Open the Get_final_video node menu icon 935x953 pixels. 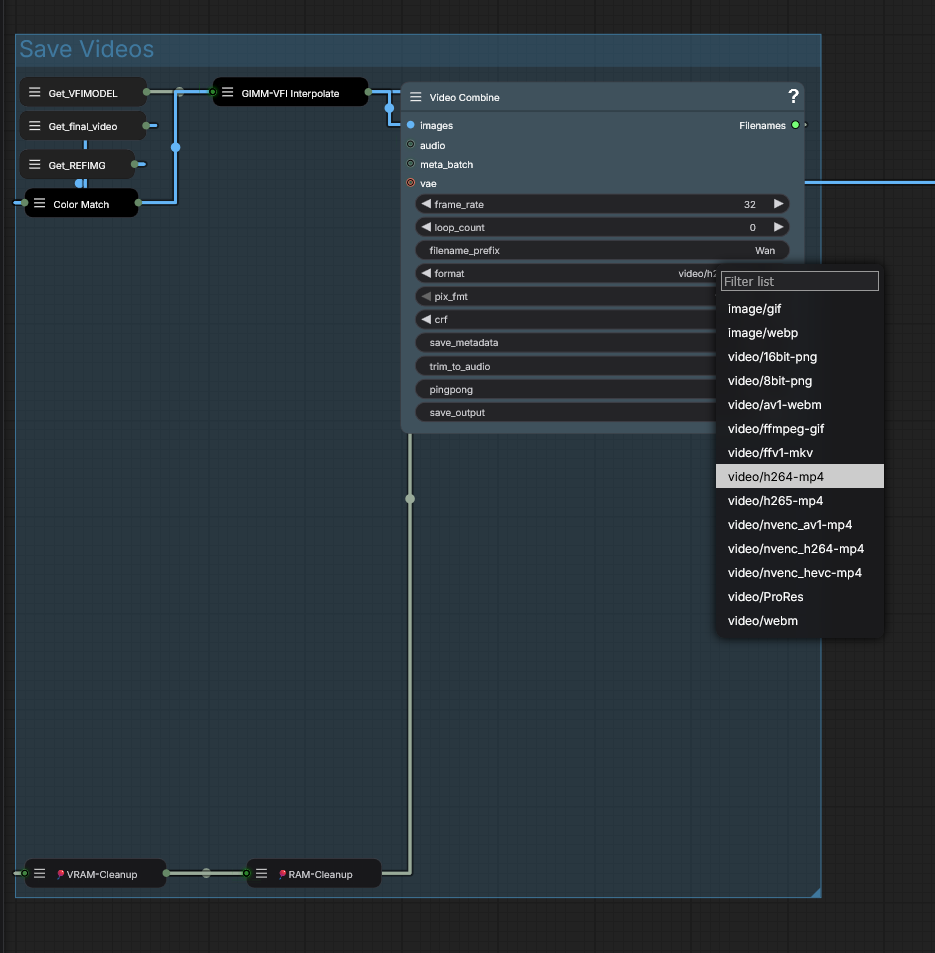tap(35, 126)
